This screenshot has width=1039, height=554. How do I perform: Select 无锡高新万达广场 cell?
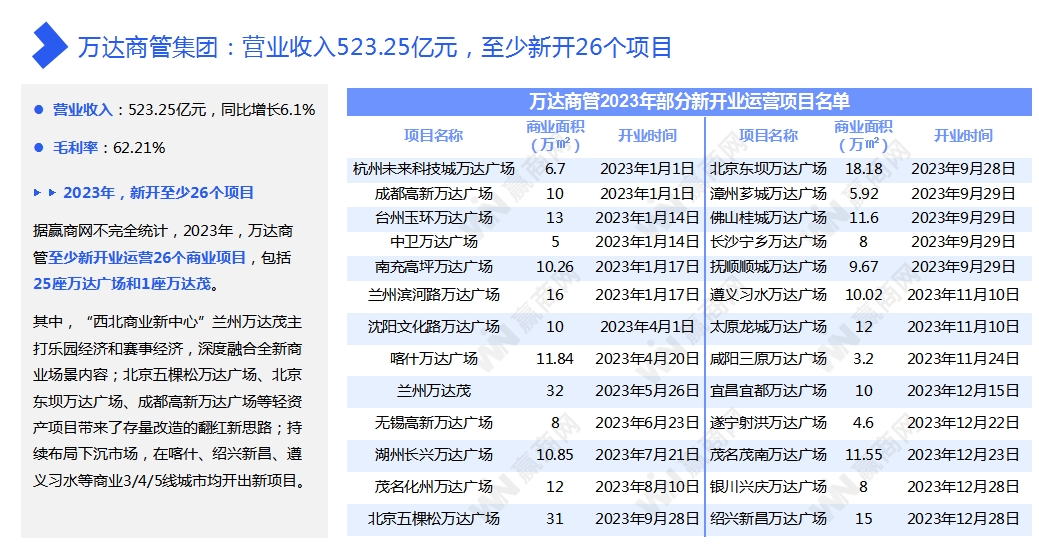pos(434,423)
